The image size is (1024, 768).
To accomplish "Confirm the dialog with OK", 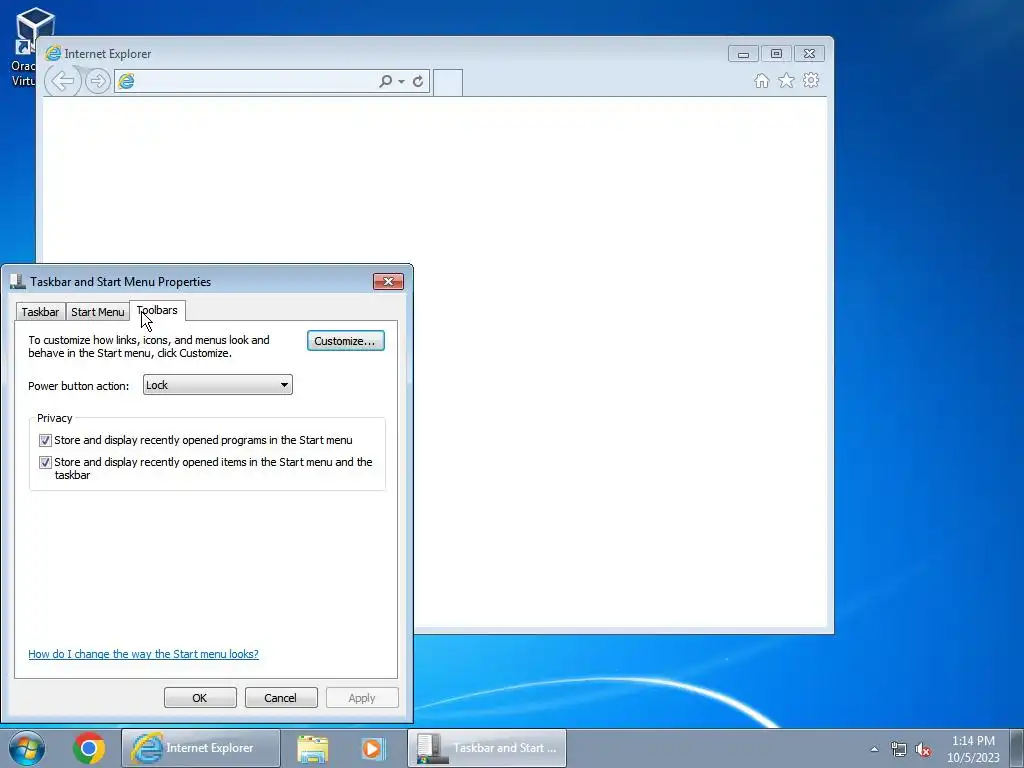I will pos(200,697).
